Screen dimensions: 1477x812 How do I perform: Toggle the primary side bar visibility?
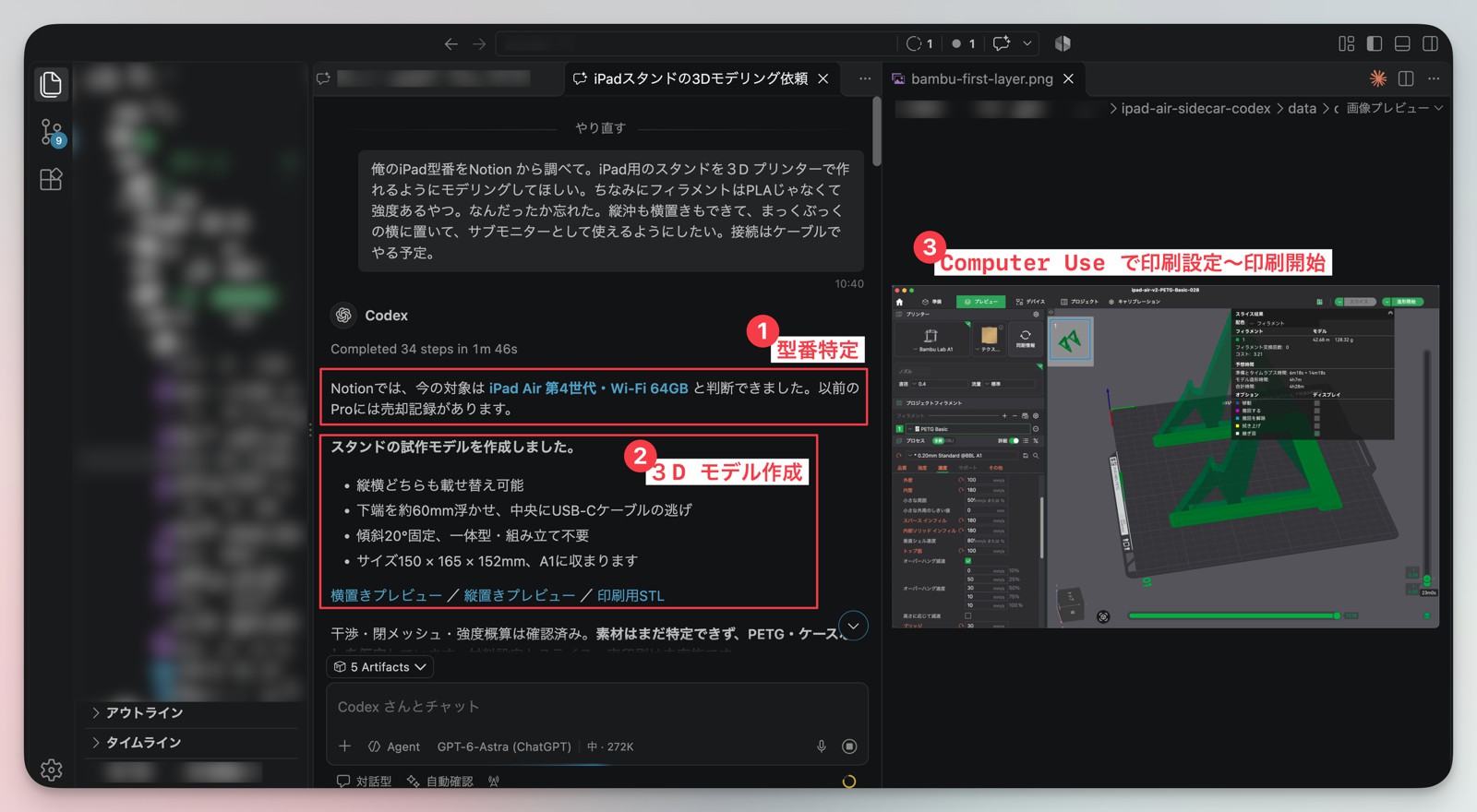1375,43
